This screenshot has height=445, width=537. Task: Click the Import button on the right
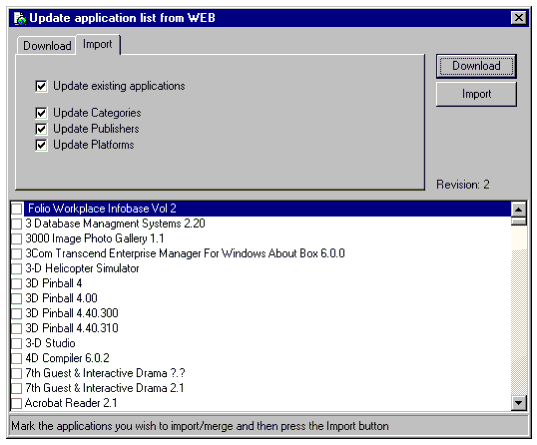[476, 94]
